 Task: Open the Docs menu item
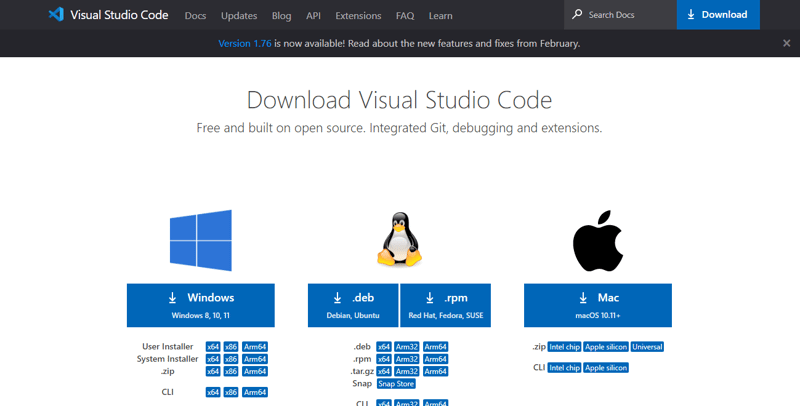[x=195, y=16]
